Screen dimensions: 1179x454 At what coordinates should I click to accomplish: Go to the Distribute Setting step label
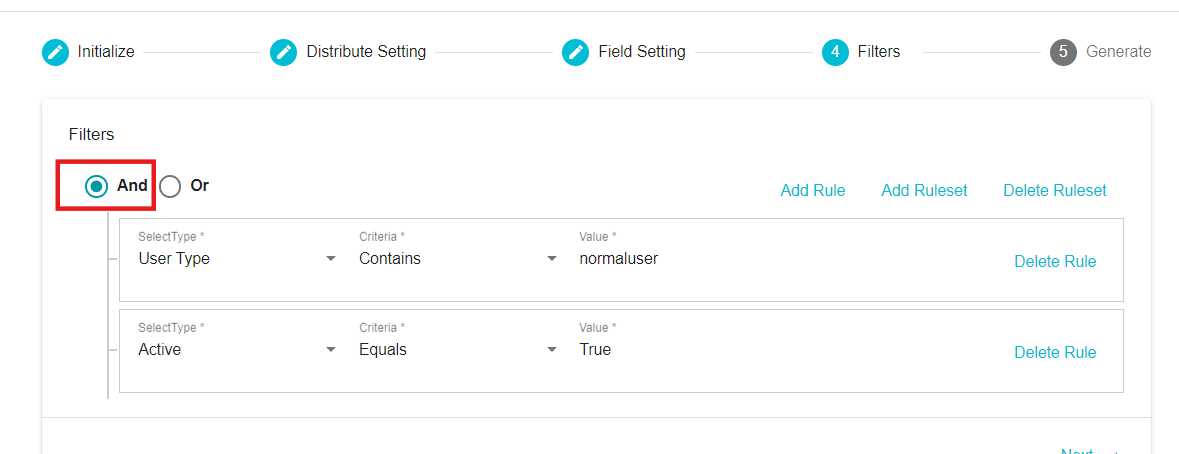coord(366,52)
